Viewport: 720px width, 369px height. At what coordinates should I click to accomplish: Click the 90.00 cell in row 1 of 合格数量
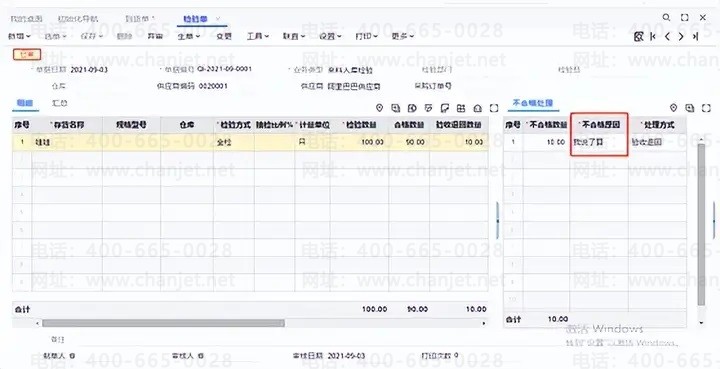pyautogui.click(x=409, y=142)
